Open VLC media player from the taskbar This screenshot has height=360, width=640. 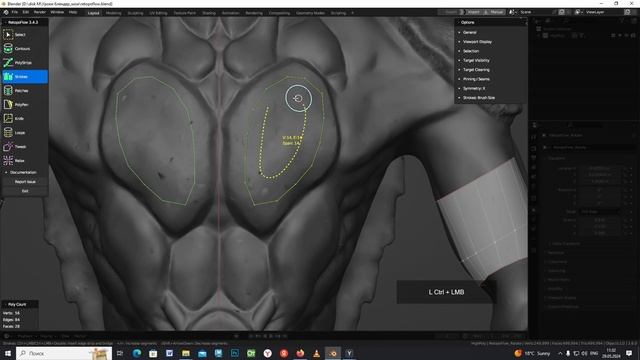[x=316, y=353]
